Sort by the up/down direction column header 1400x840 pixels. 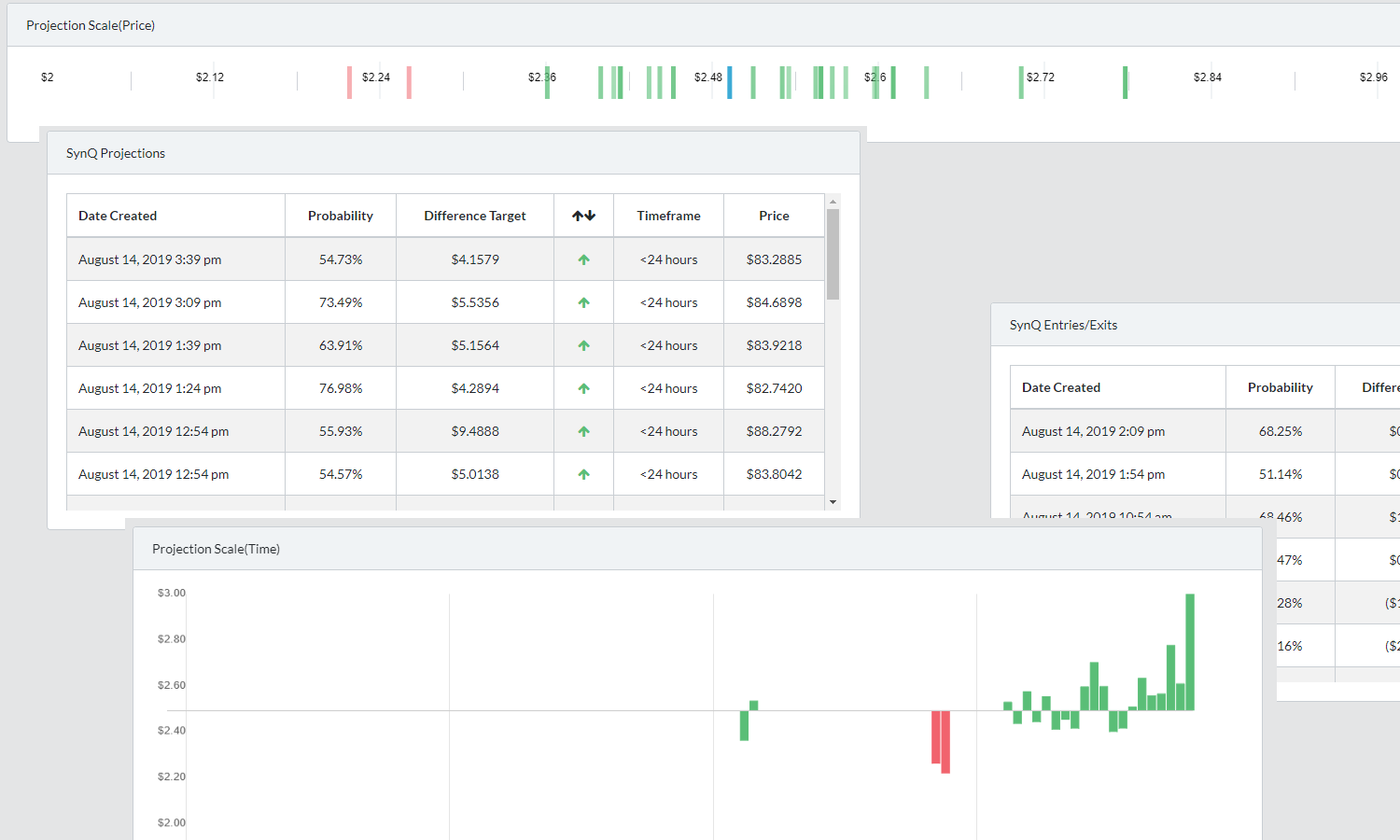pyautogui.click(x=583, y=216)
